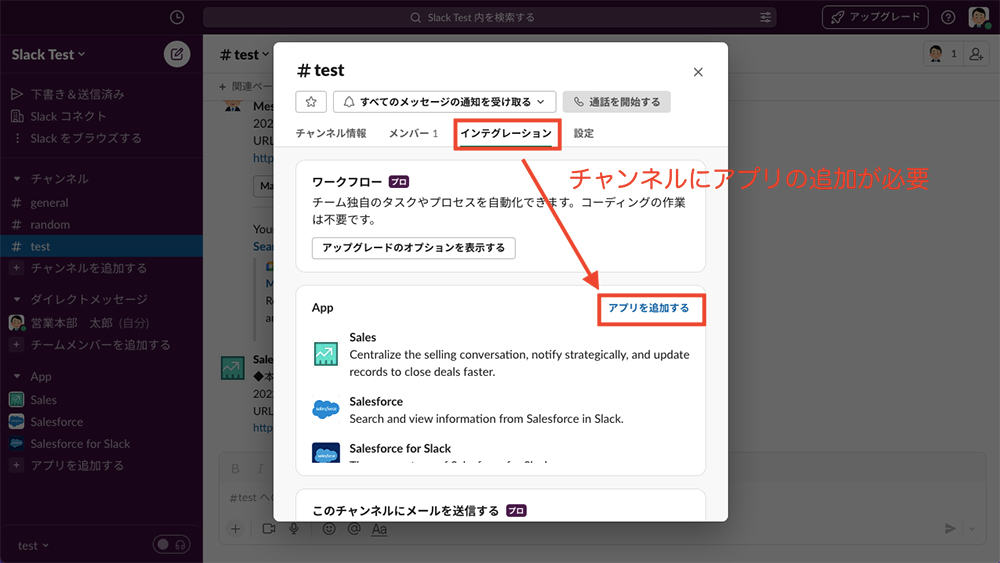Open the general channel
This screenshot has width=1000, height=563.
coord(49,203)
